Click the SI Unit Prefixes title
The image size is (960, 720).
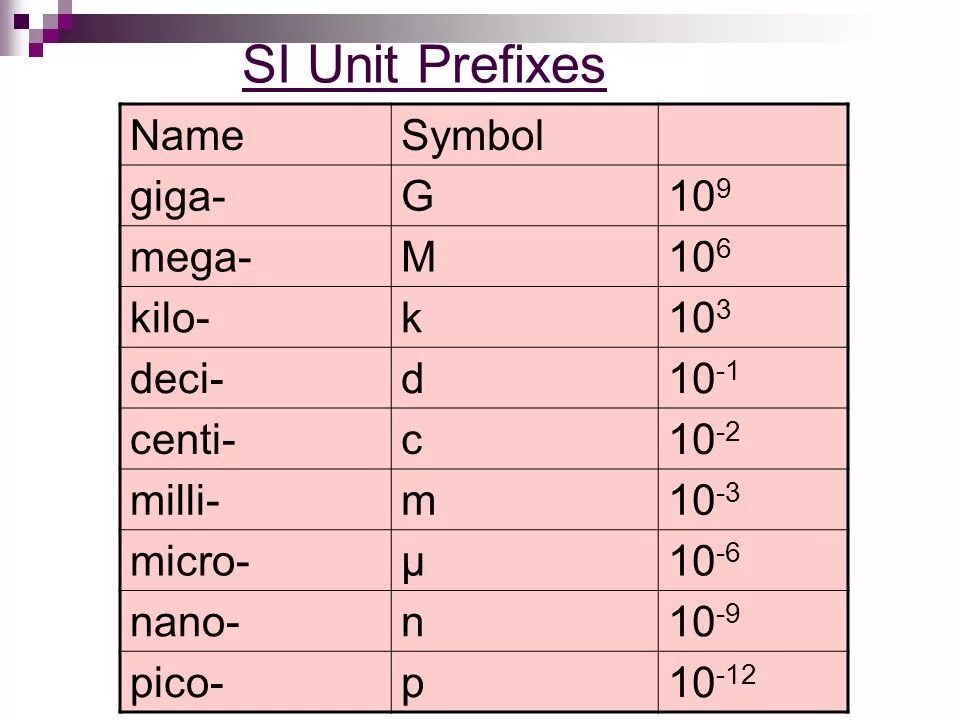click(x=424, y=66)
